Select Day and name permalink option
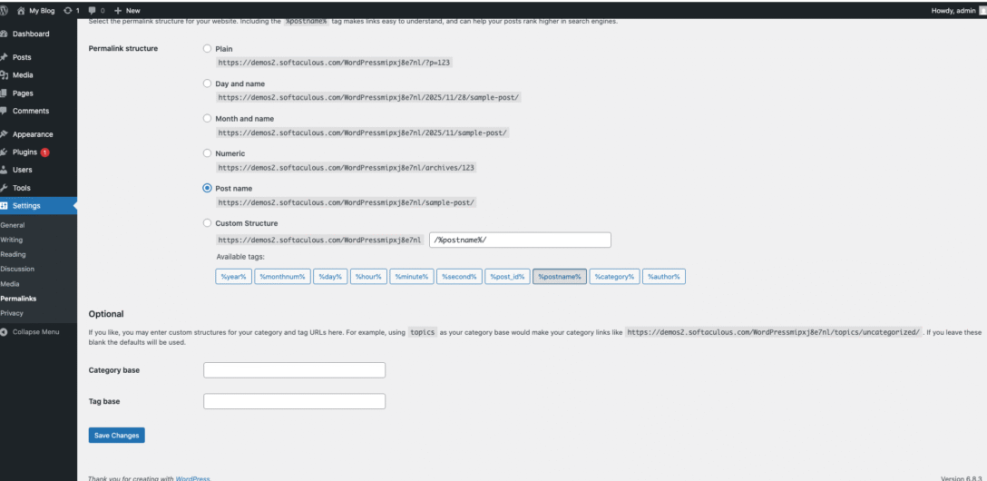This screenshot has width=987, height=481. (x=207, y=83)
